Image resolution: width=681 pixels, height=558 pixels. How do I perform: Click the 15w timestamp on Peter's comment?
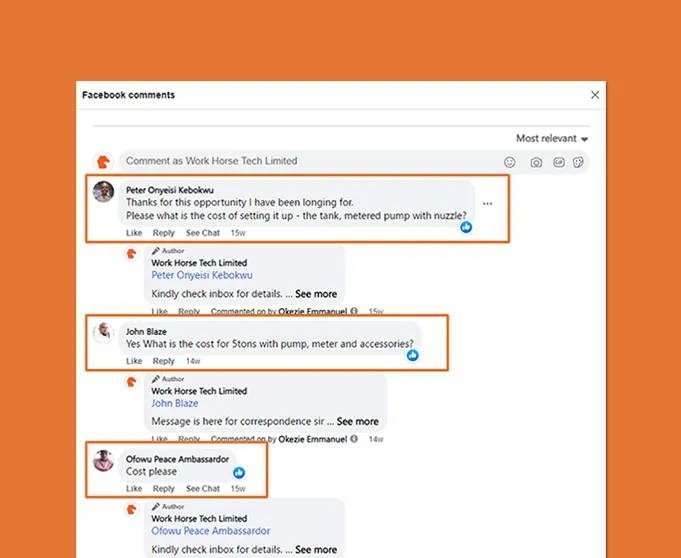pos(238,233)
